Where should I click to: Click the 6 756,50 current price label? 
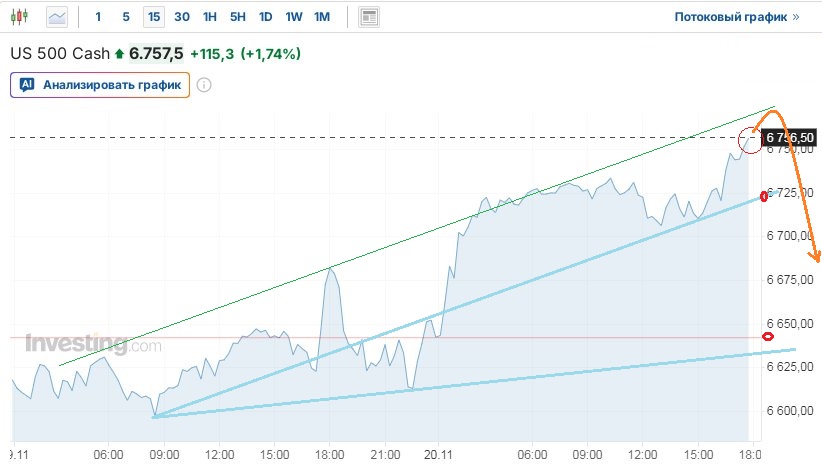click(x=788, y=137)
